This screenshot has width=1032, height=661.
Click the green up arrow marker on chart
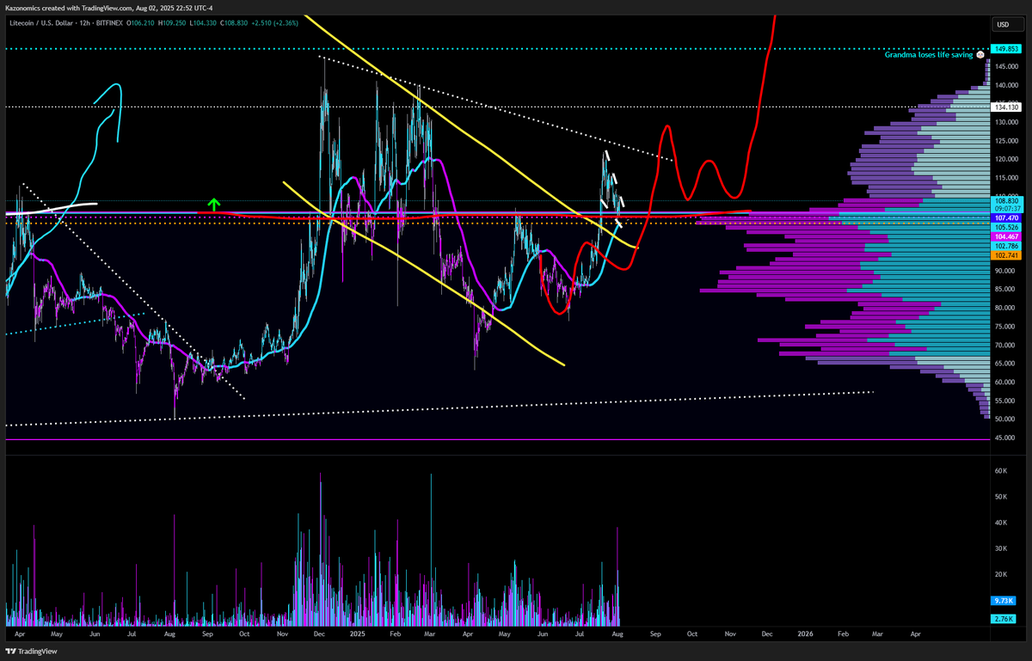tap(213, 204)
